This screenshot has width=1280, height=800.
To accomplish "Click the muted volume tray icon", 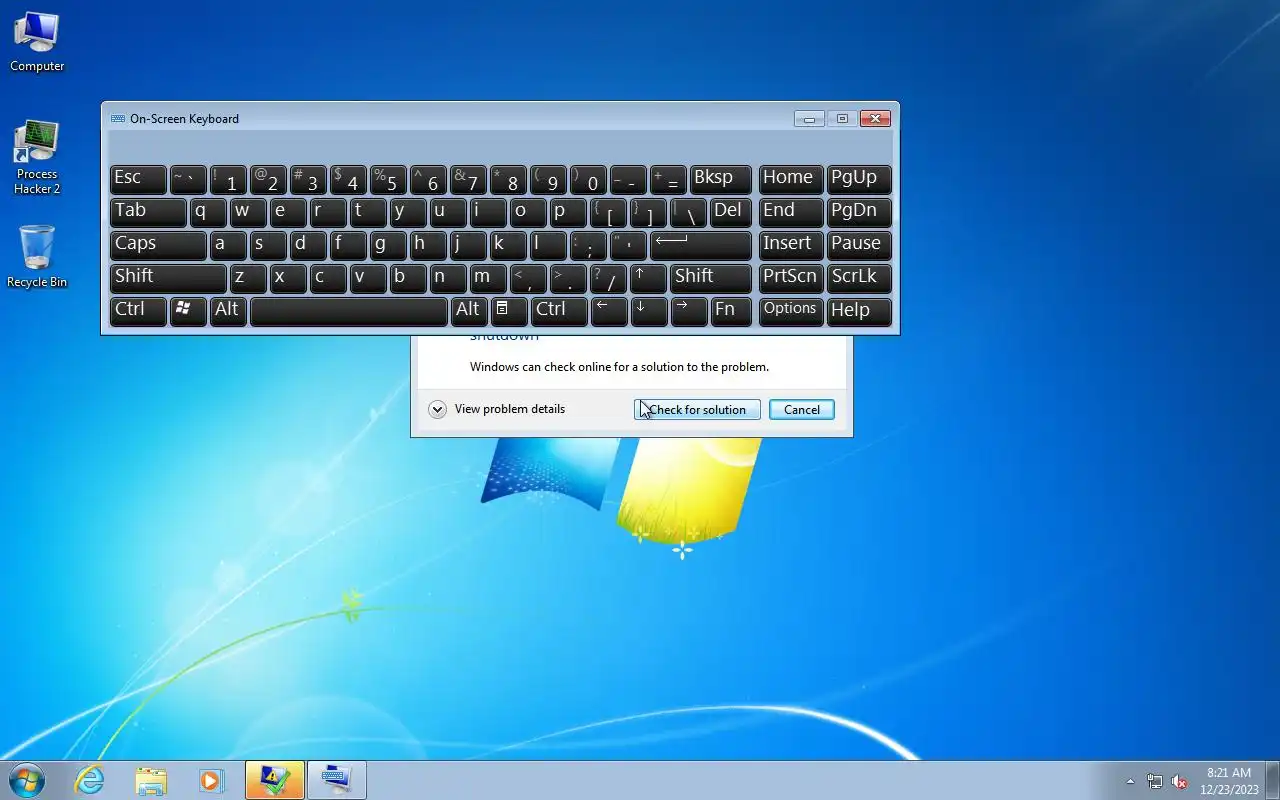I will [1179, 781].
